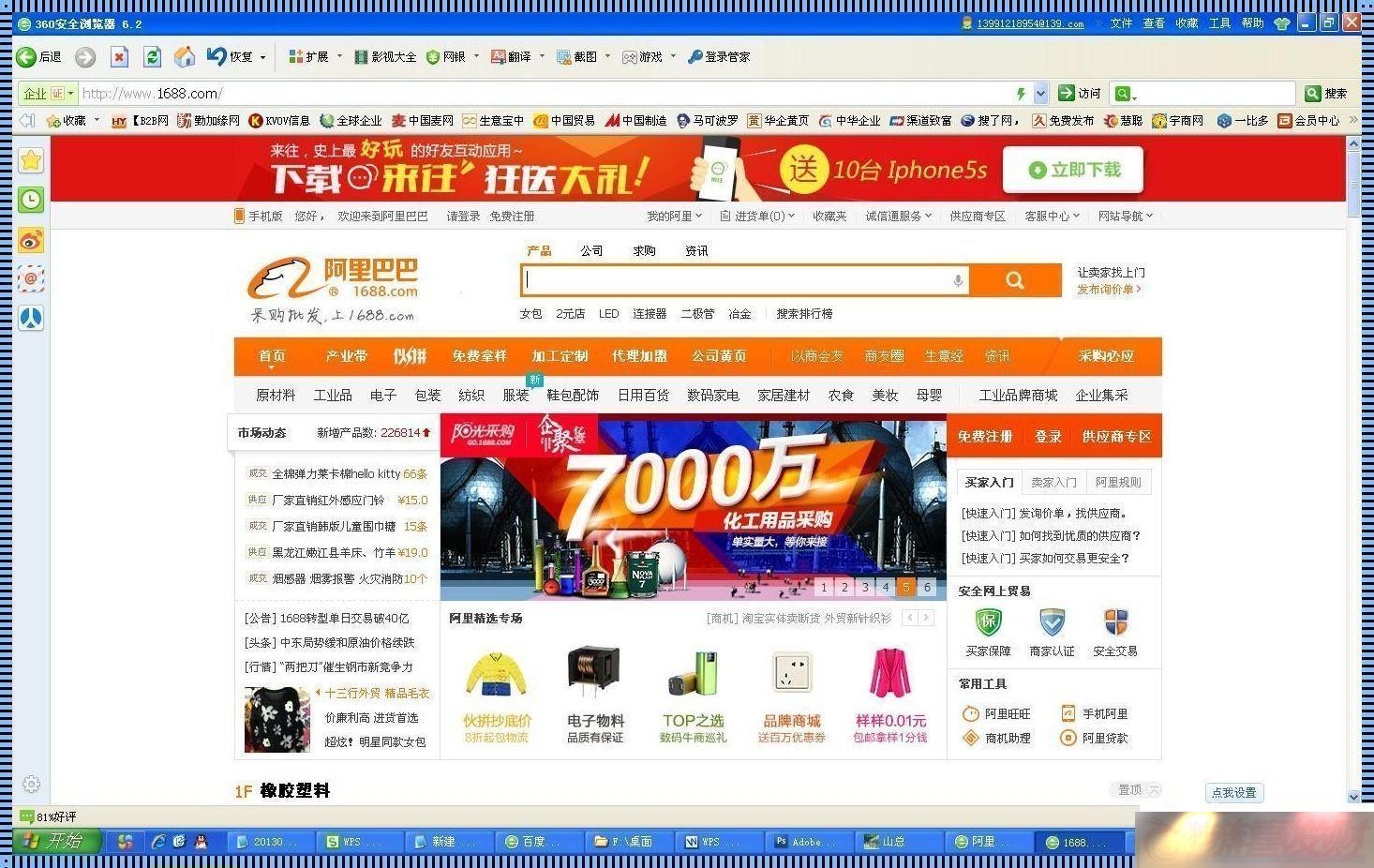Select the 资讯 search tab

click(696, 251)
